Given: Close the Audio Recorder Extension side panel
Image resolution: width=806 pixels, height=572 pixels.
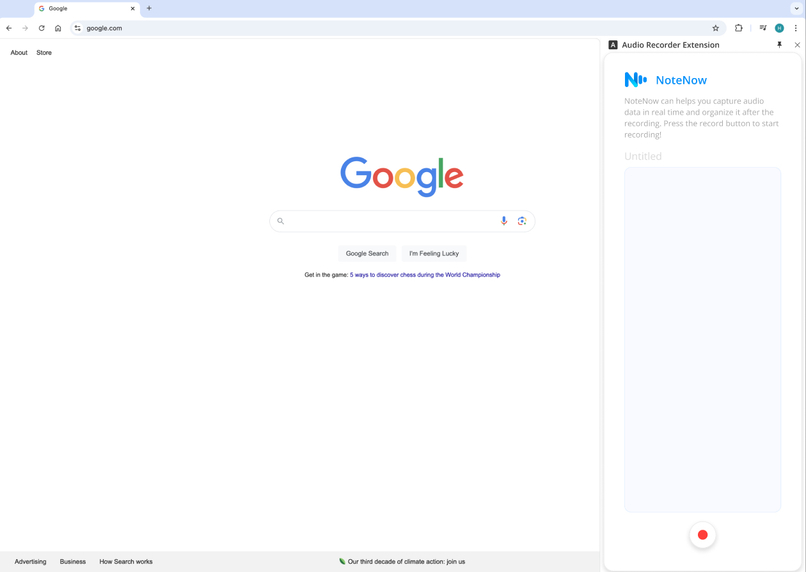Looking at the screenshot, I should (x=797, y=45).
